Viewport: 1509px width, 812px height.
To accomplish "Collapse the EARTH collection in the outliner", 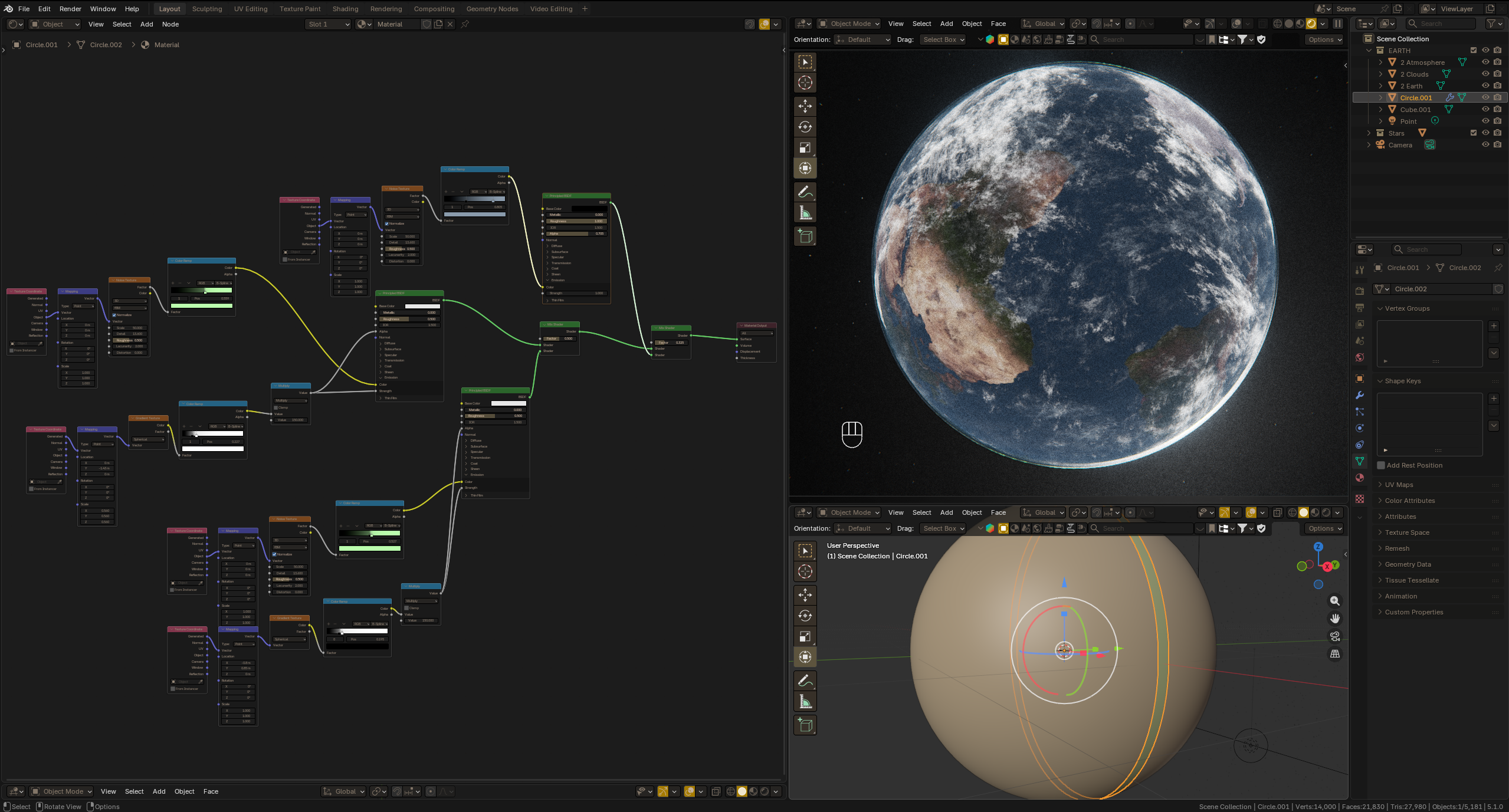I will (x=1369, y=50).
